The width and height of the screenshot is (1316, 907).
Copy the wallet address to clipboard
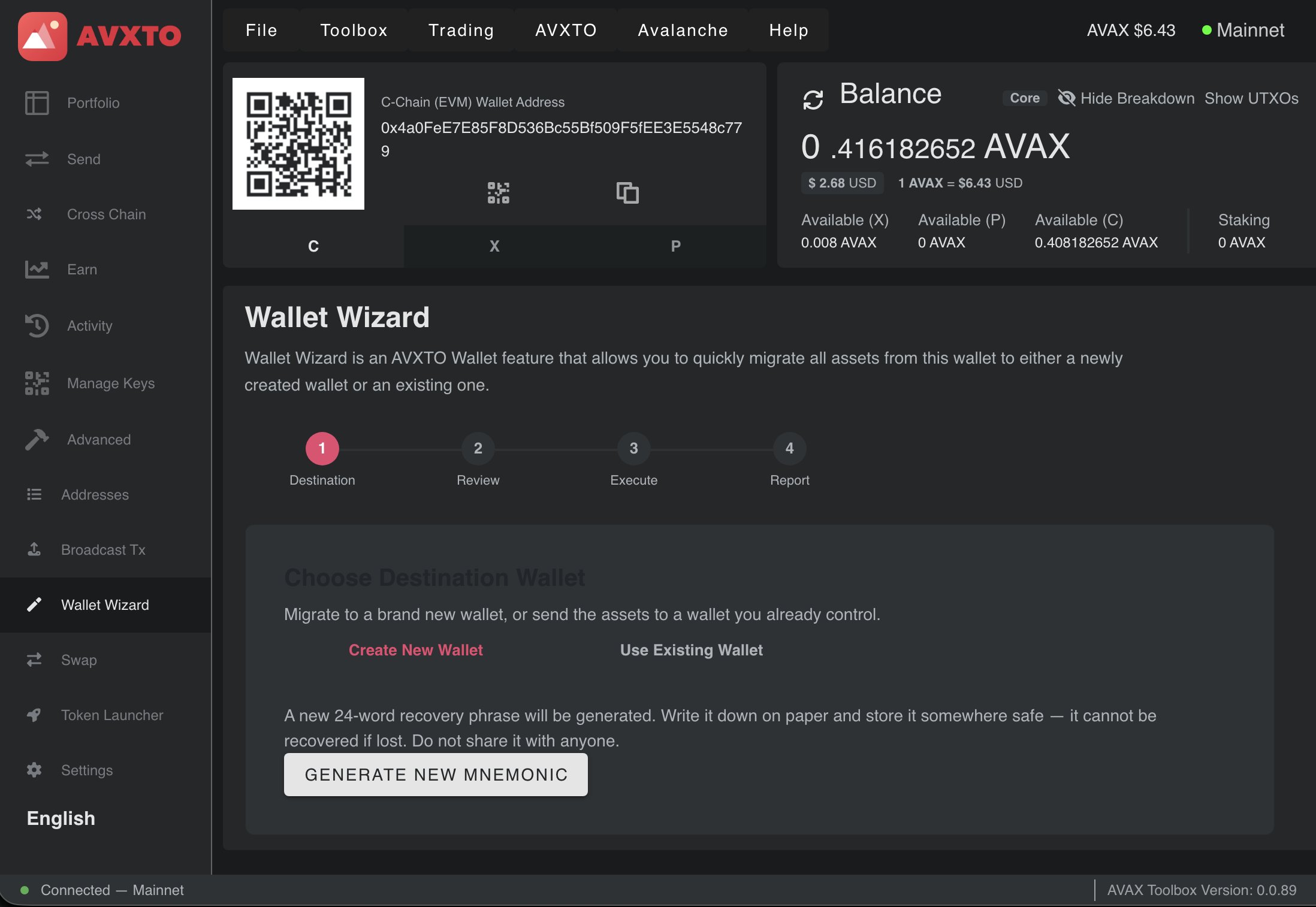pyautogui.click(x=627, y=193)
